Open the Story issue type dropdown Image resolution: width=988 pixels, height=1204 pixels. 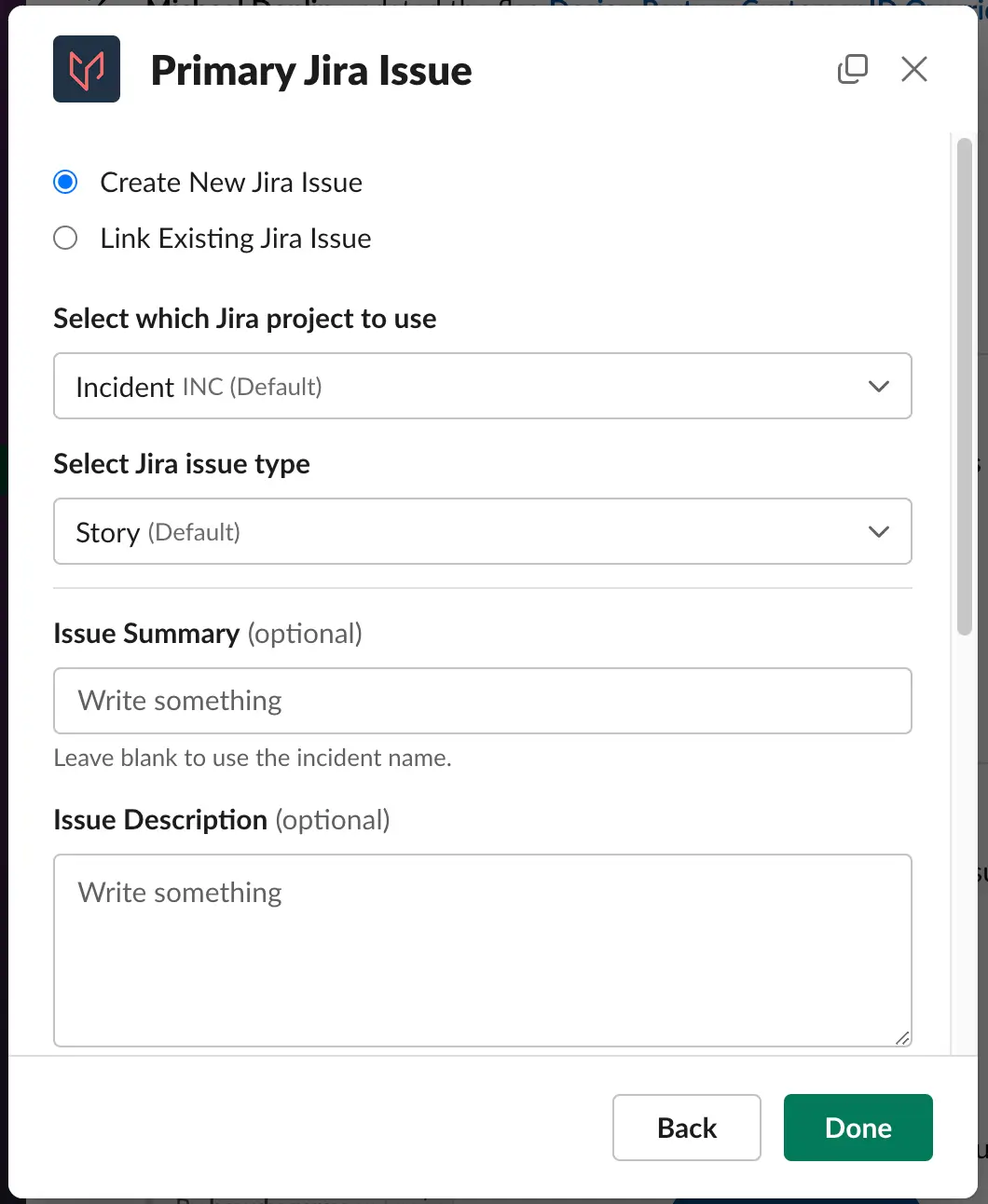(483, 531)
